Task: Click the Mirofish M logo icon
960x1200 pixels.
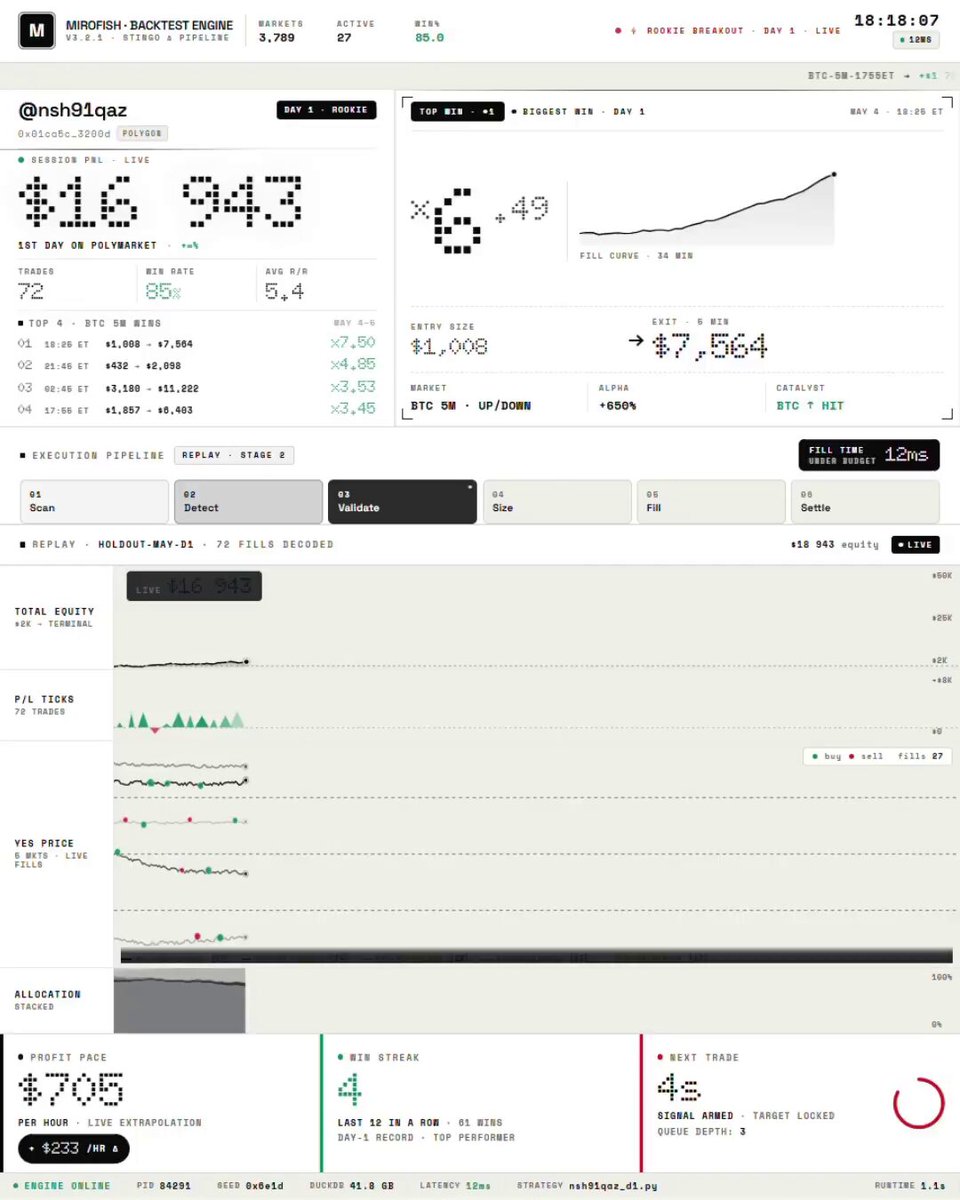Action: (x=37, y=32)
